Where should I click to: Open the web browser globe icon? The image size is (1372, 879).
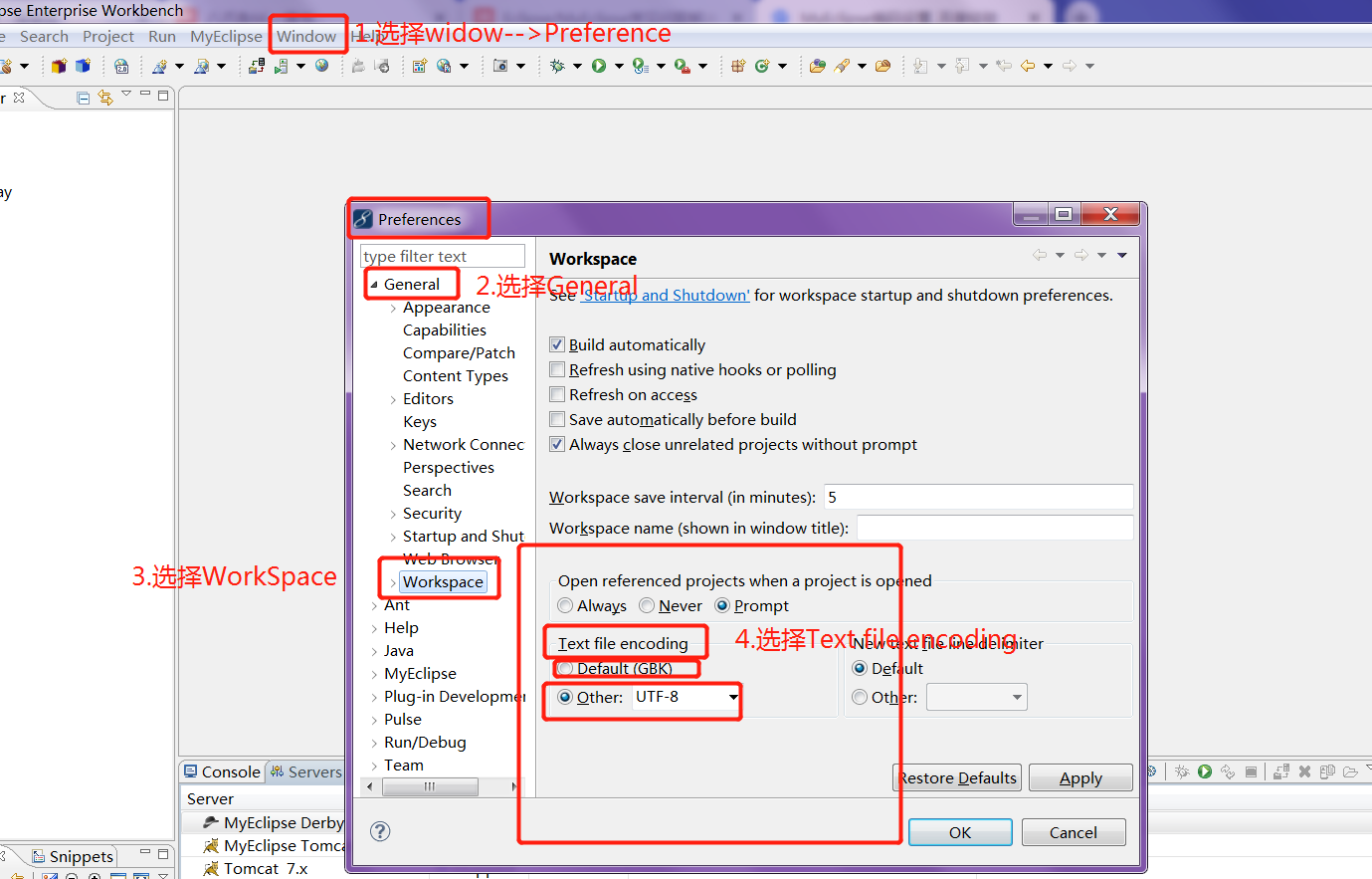click(x=322, y=66)
